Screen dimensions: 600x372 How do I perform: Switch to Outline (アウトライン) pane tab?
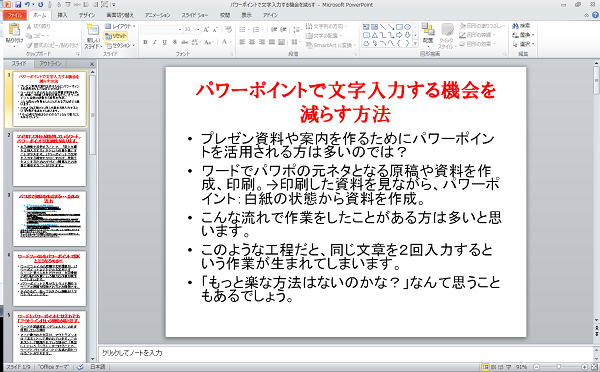51,64
